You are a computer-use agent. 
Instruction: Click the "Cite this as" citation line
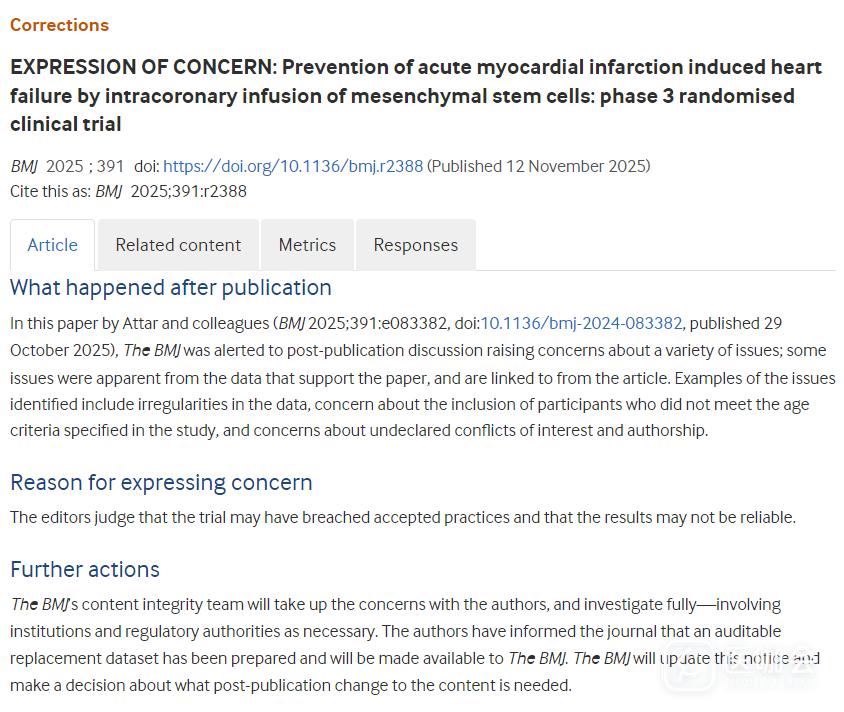pos(128,191)
